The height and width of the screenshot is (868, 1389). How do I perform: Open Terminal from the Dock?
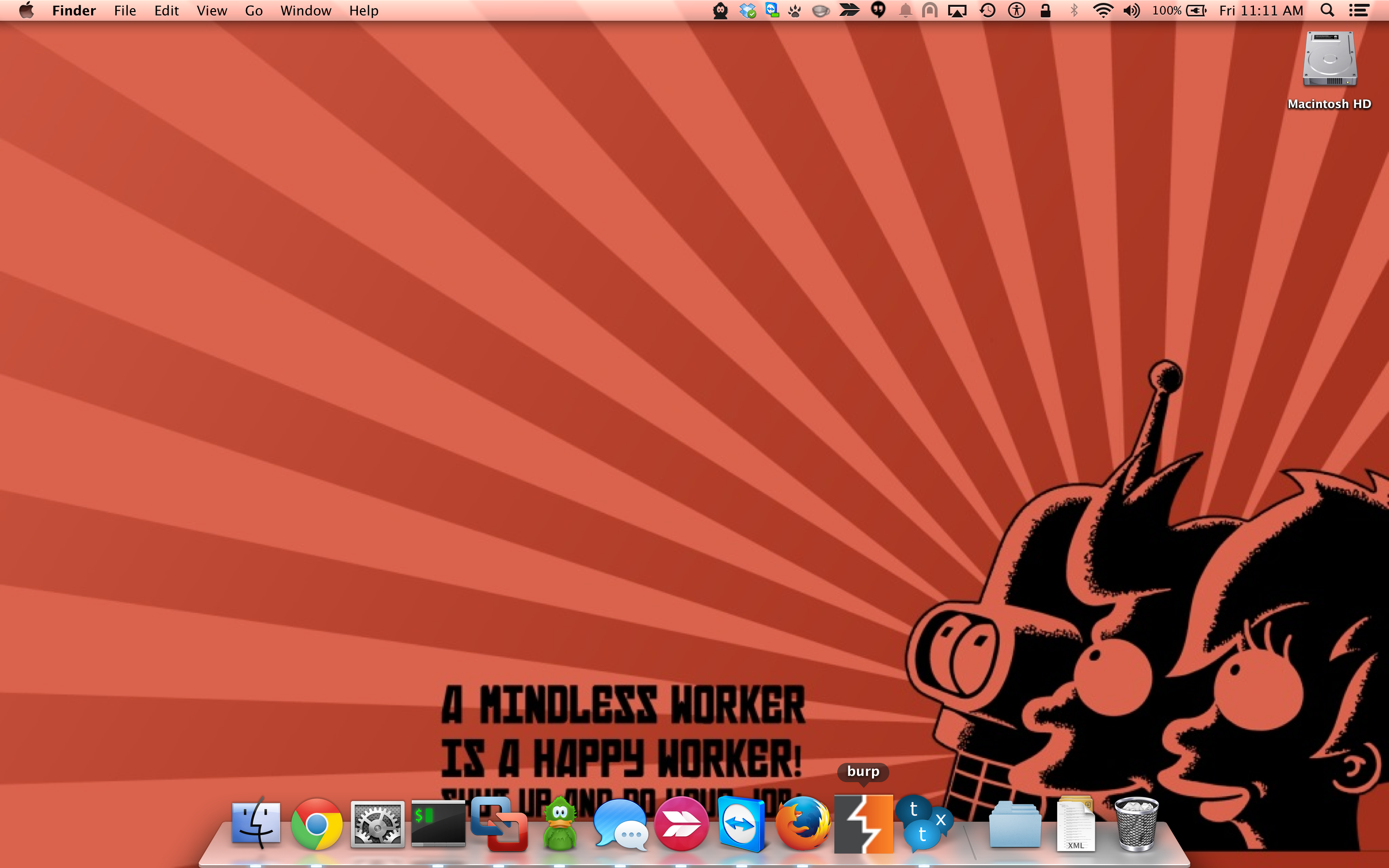pyautogui.click(x=438, y=825)
